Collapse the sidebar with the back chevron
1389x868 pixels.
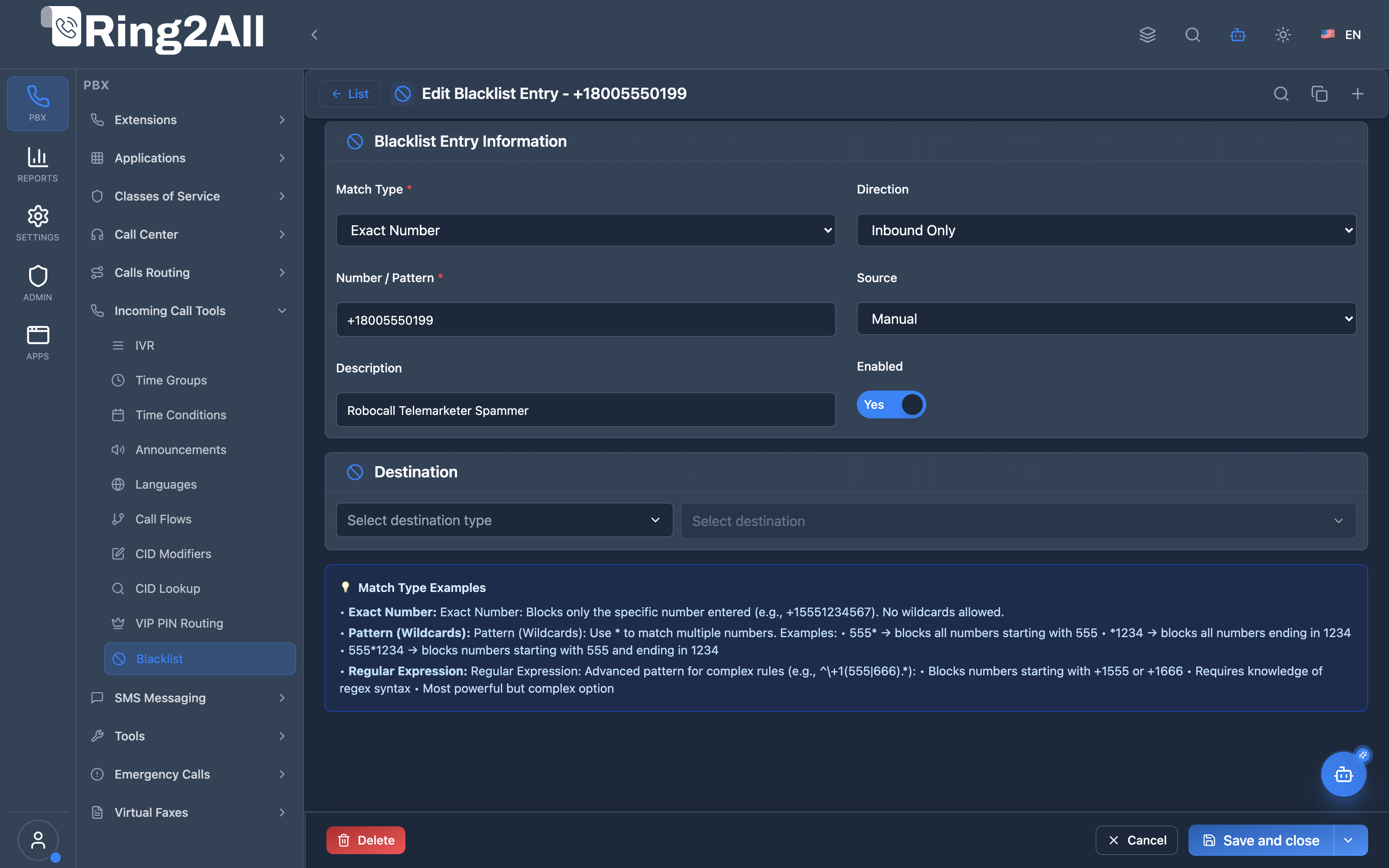tap(314, 35)
